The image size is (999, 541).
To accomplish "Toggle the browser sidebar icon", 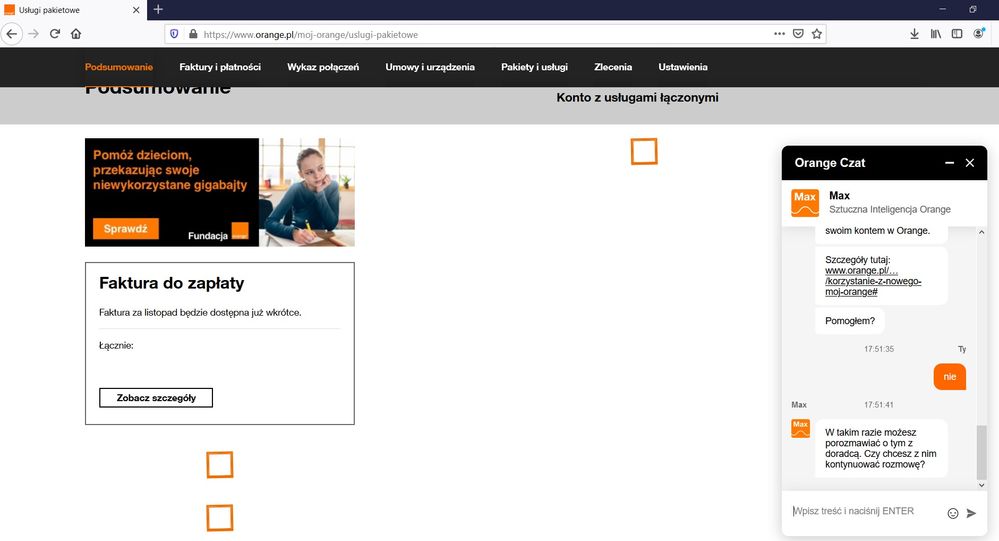I will tap(957, 34).
